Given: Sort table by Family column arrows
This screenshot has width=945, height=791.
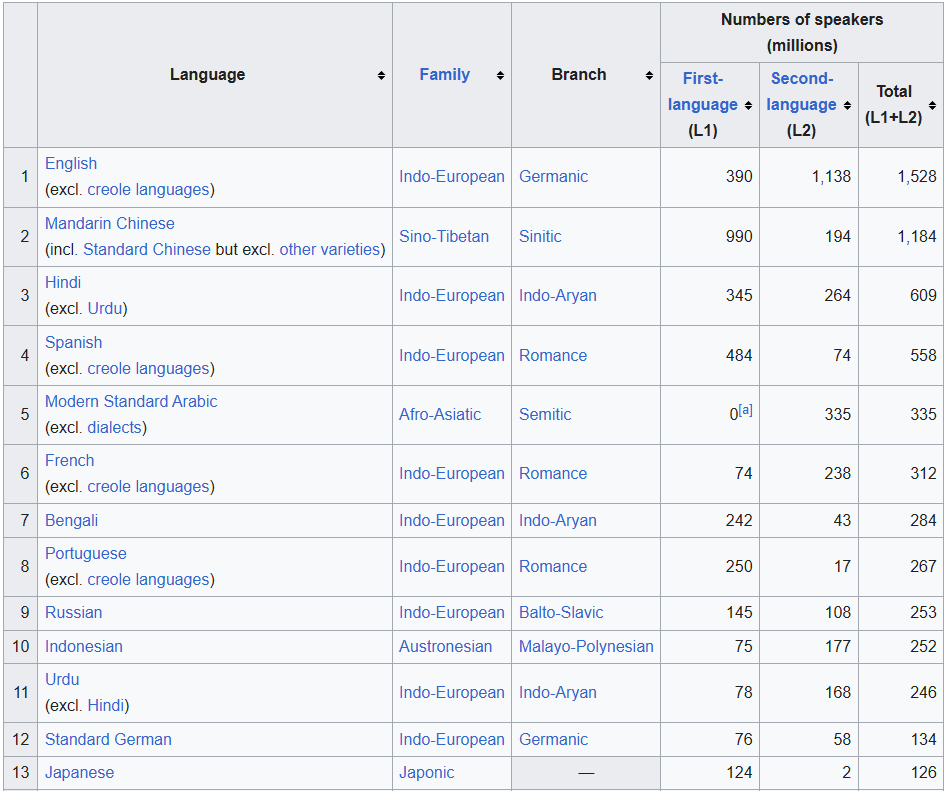Looking at the screenshot, I should coord(500,75).
